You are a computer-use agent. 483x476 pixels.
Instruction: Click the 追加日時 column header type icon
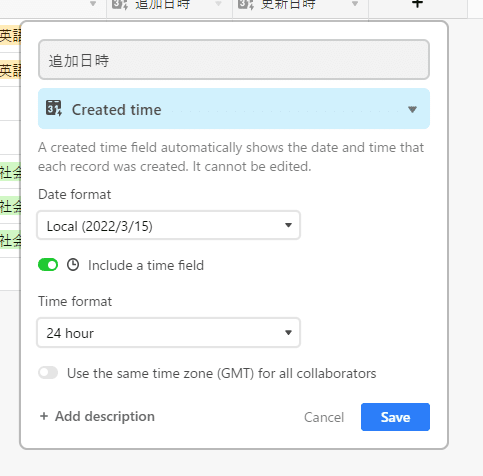[120, 5]
